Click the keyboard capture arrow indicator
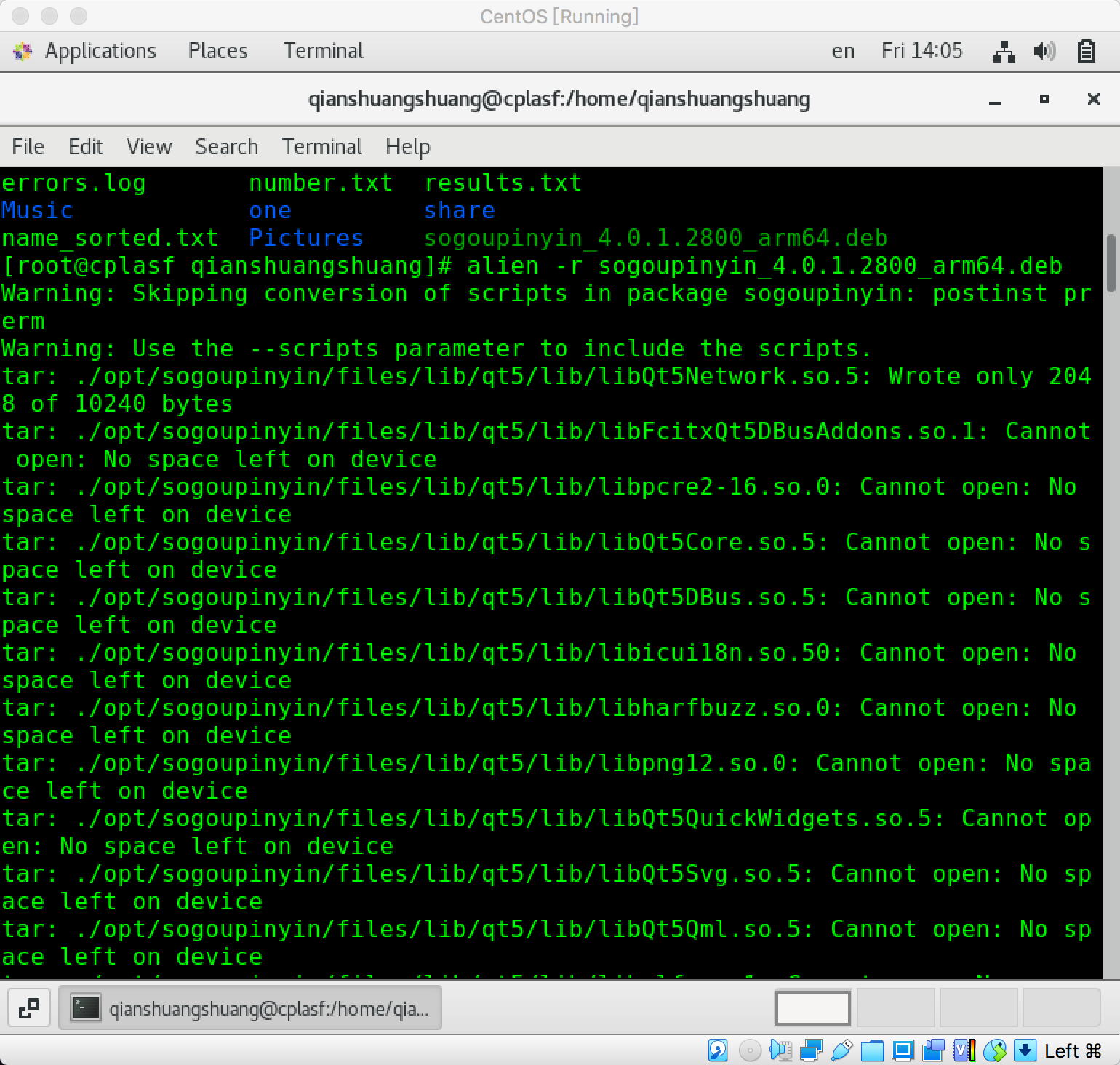Viewport: 1120px width, 1065px height. pyautogui.click(x=1025, y=1050)
